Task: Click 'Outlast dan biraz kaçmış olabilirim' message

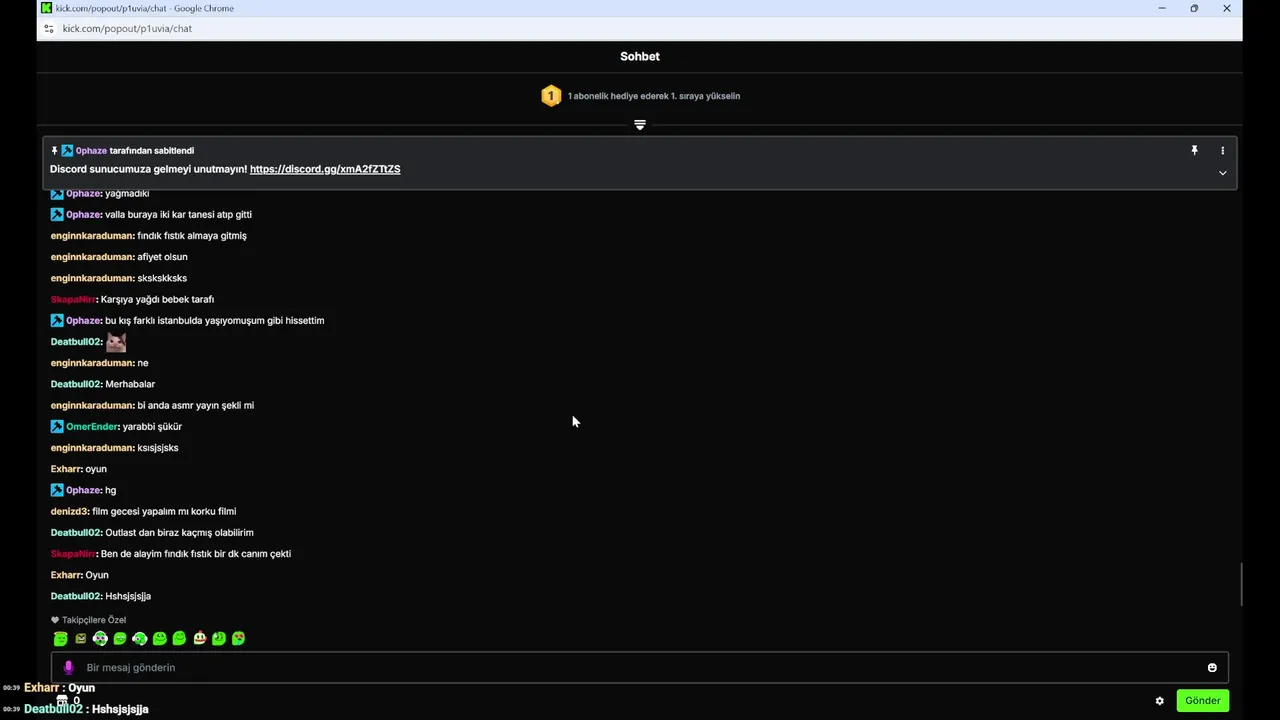Action: point(179,533)
